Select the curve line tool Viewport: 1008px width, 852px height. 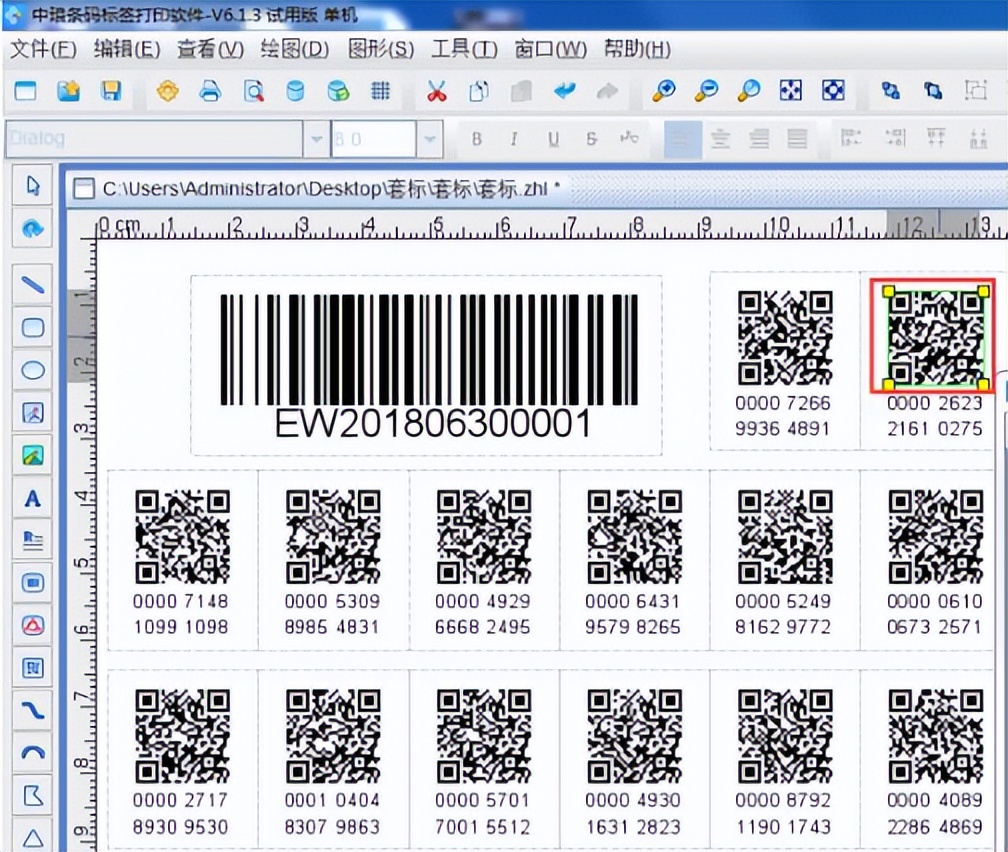pyautogui.click(x=33, y=710)
